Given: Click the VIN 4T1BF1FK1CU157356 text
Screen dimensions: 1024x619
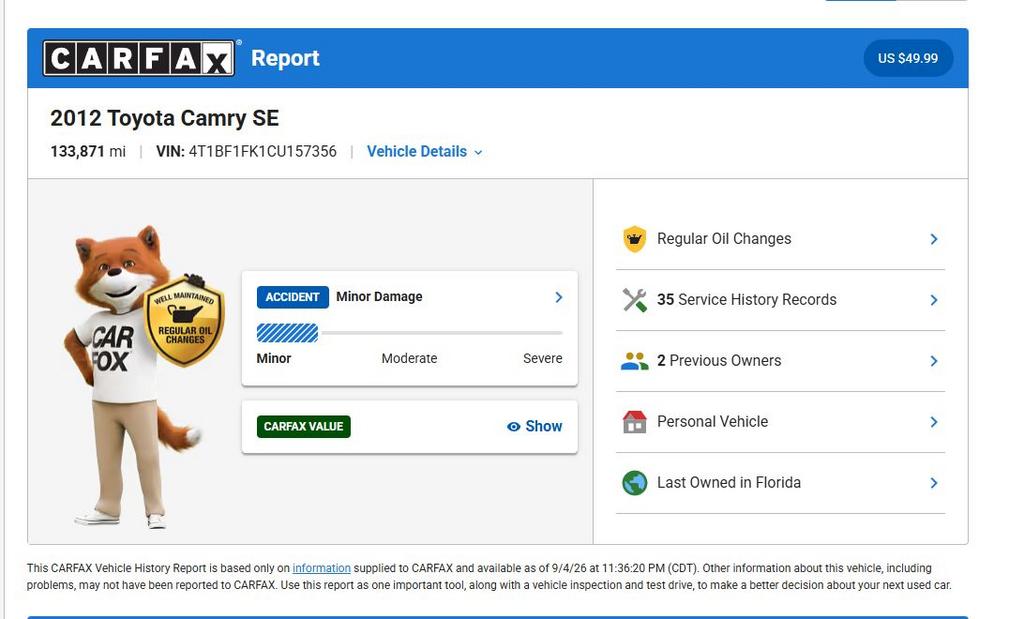Looking at the screenshot, I should click(246, 151).
